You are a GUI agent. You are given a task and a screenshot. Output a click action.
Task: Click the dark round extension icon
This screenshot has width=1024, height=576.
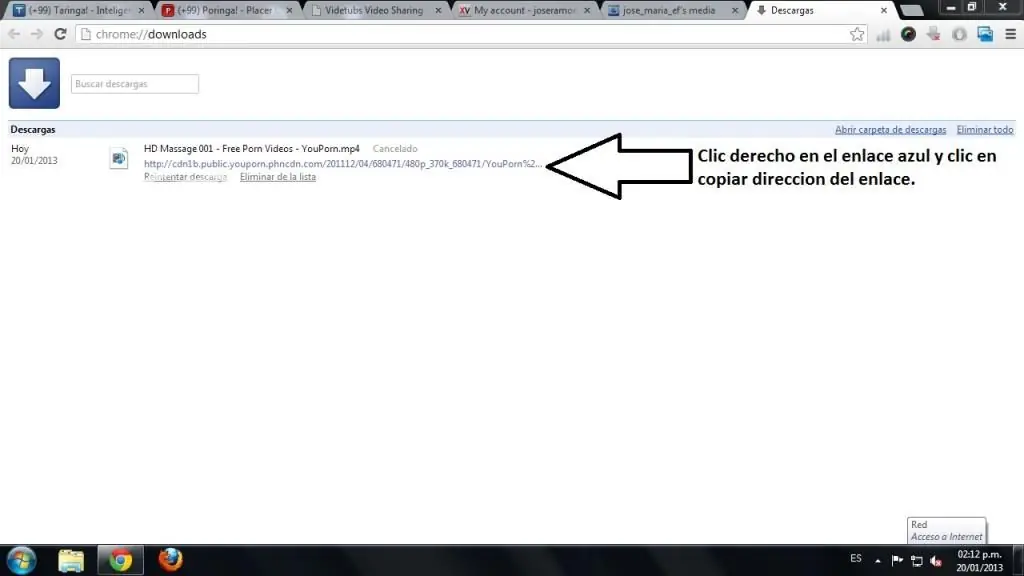pyautogui.click(x=908, y=34)
